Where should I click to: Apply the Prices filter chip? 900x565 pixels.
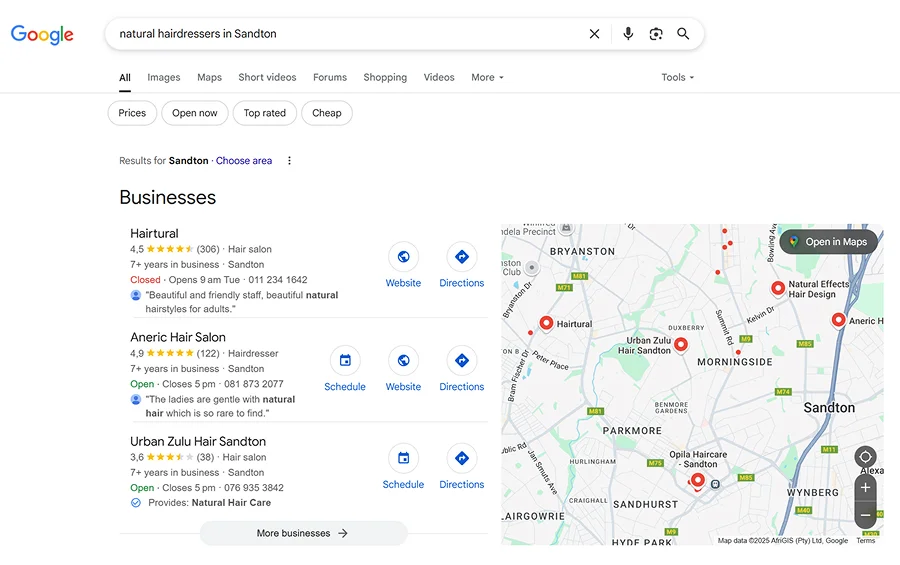pos(132,113)
